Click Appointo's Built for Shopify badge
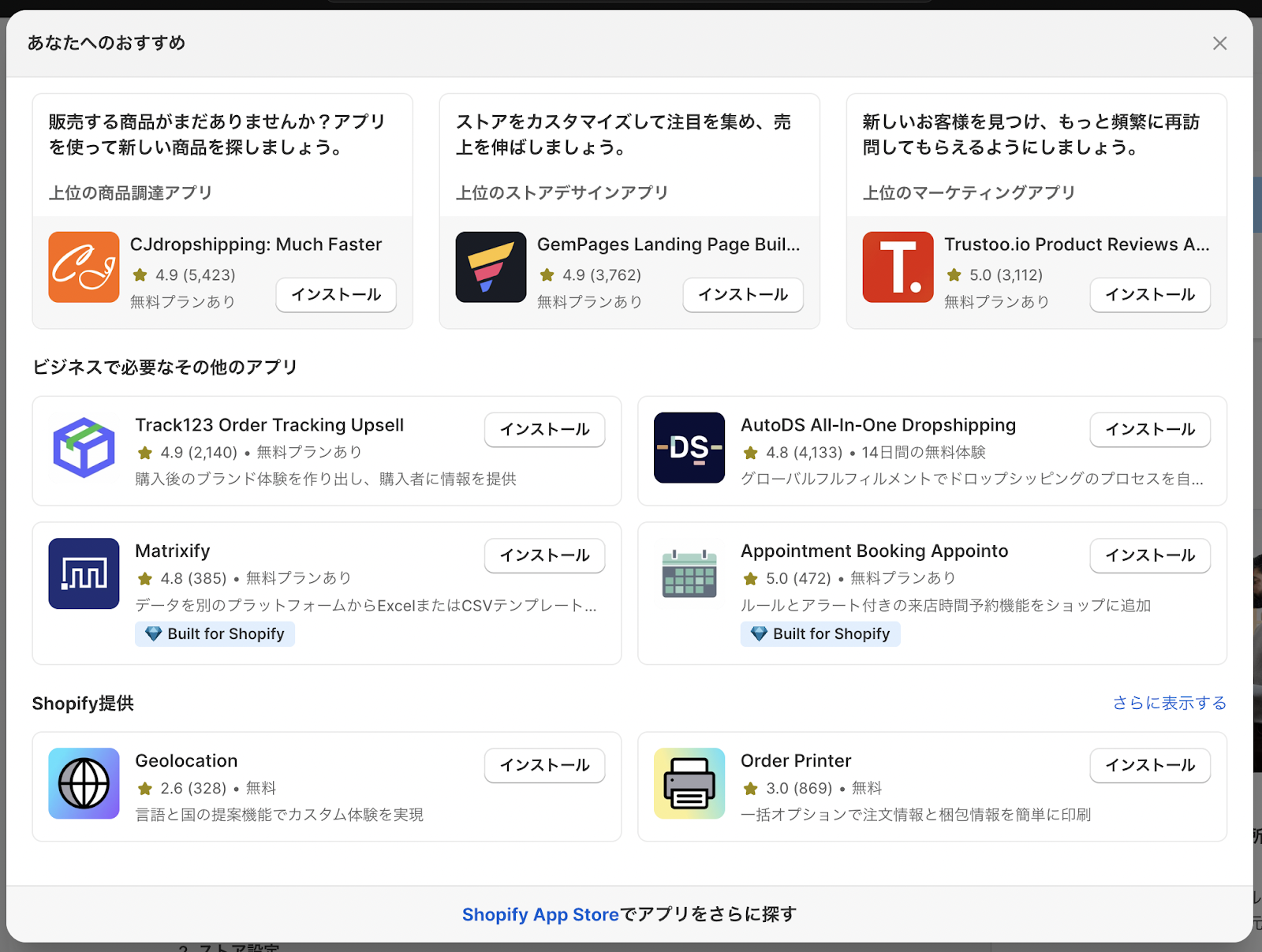Screen dimensions: 1262x952 820,634
